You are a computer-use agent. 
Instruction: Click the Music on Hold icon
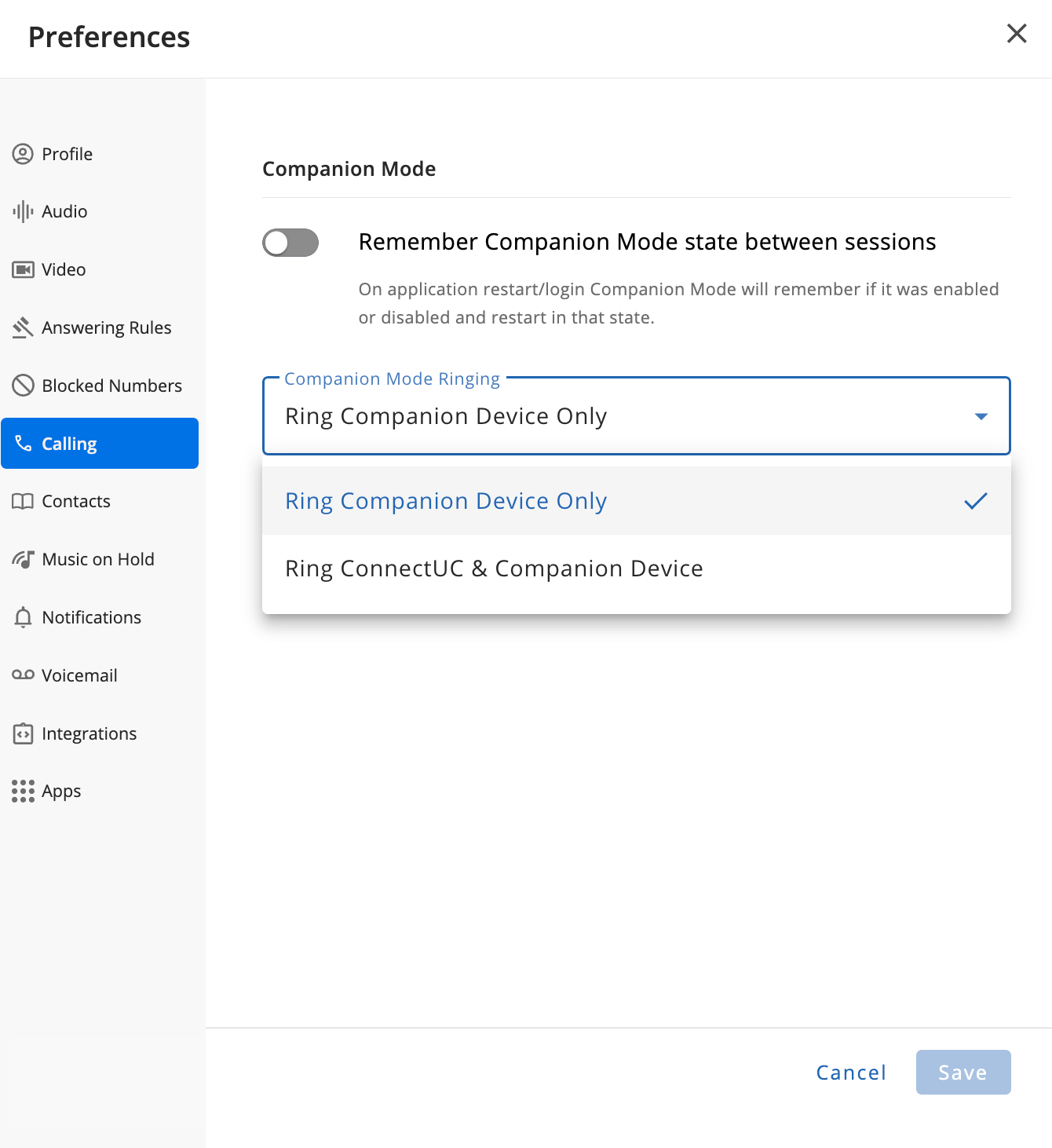pyautogui.click(x=23, y=559)
